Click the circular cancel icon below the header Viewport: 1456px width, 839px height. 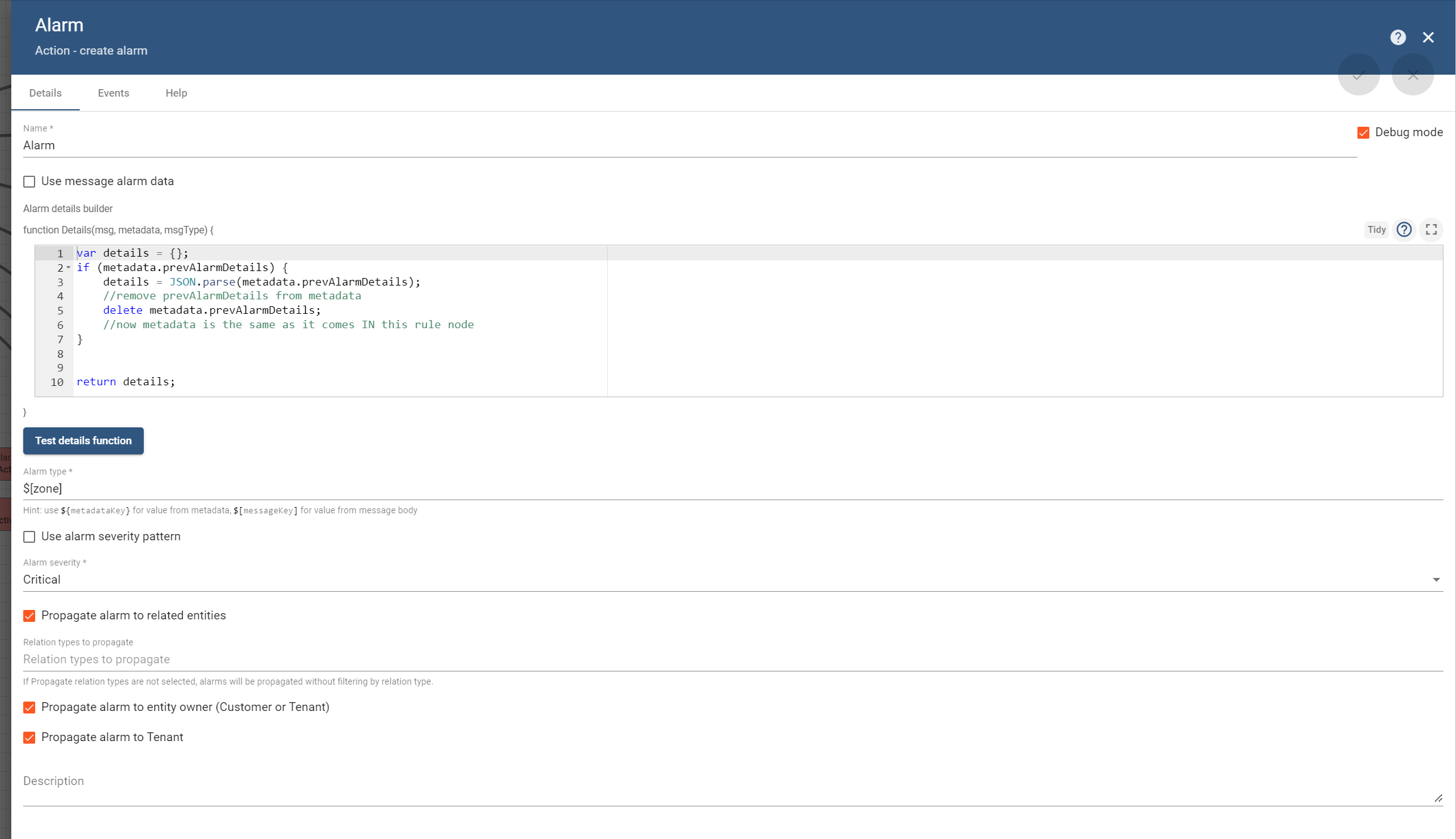[x=1413, y=75]
